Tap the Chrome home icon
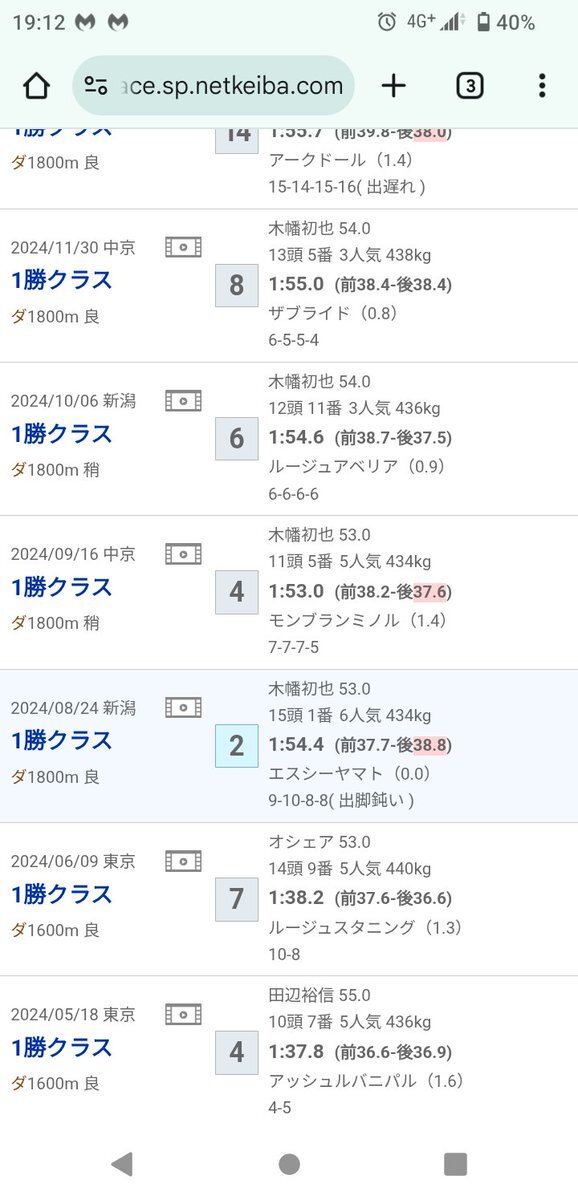The width and height of the screenshot is (578, 1200). pos(36,86)
